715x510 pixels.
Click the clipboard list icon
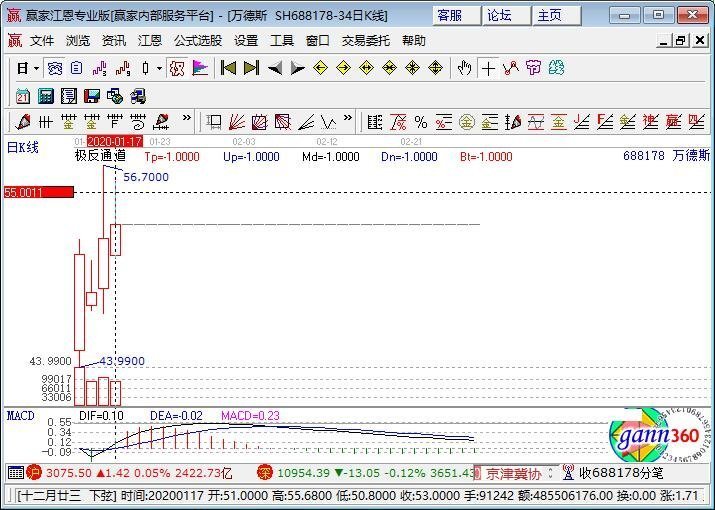pos(77,68)
